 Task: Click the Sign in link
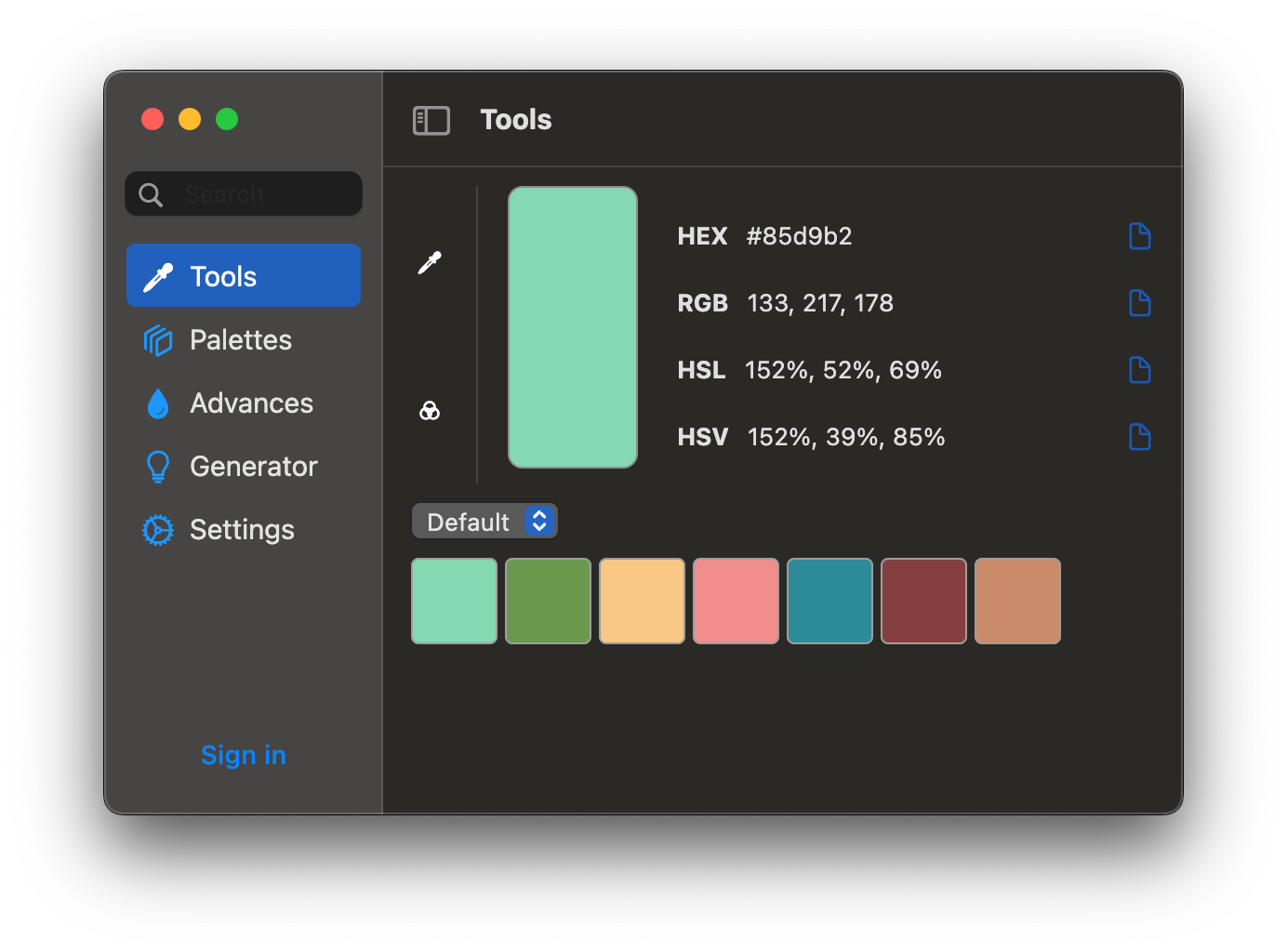click(x=244, y=755)
